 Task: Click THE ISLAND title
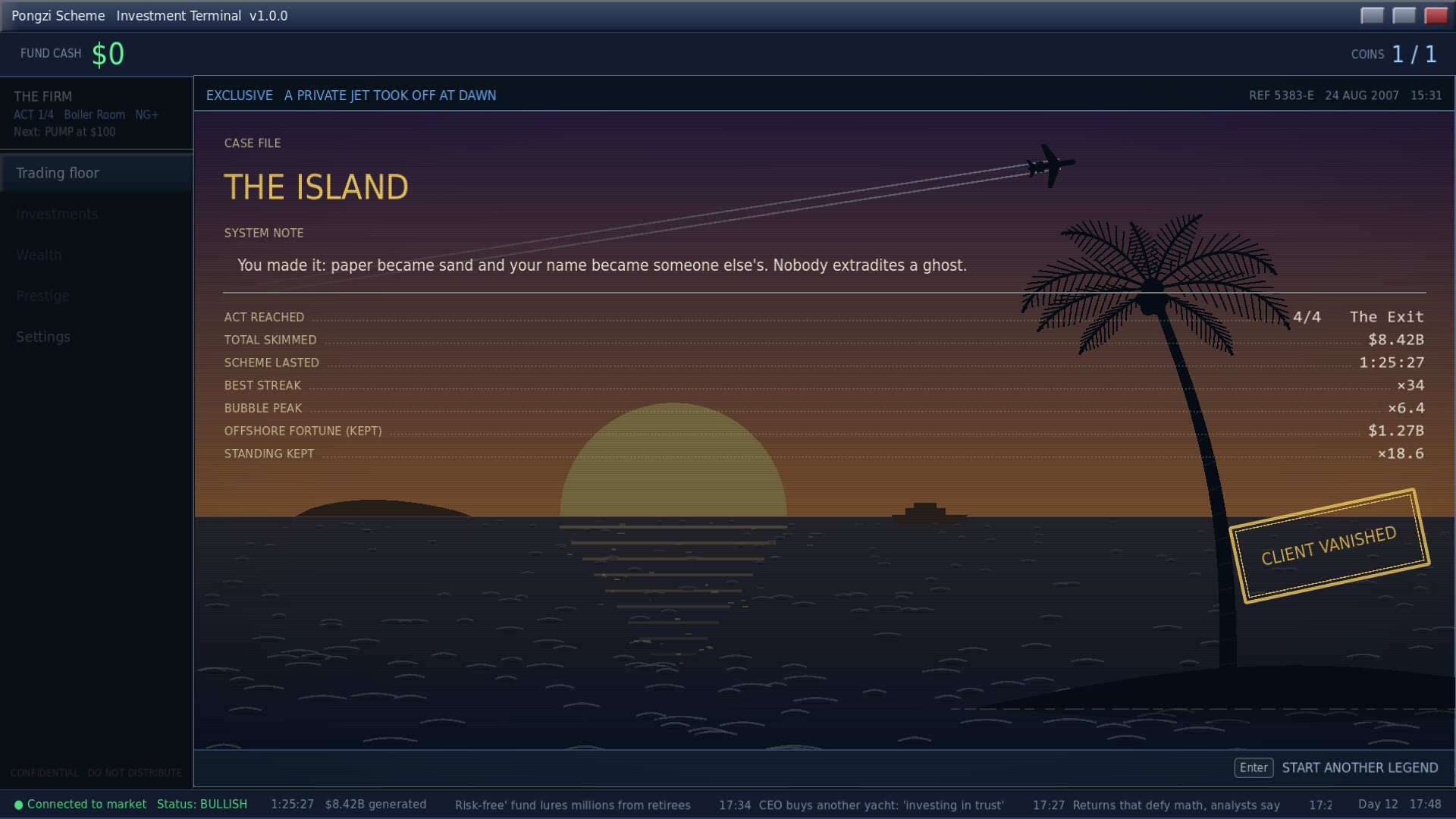point(316,187)
